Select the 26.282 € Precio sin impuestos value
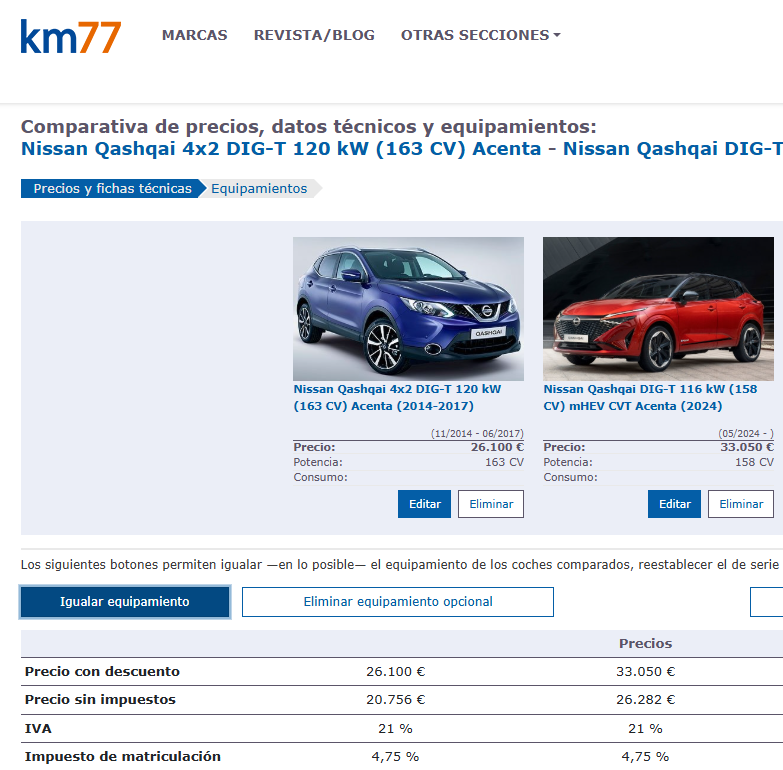This screenshot has width=783, height=770. point(645,700)
